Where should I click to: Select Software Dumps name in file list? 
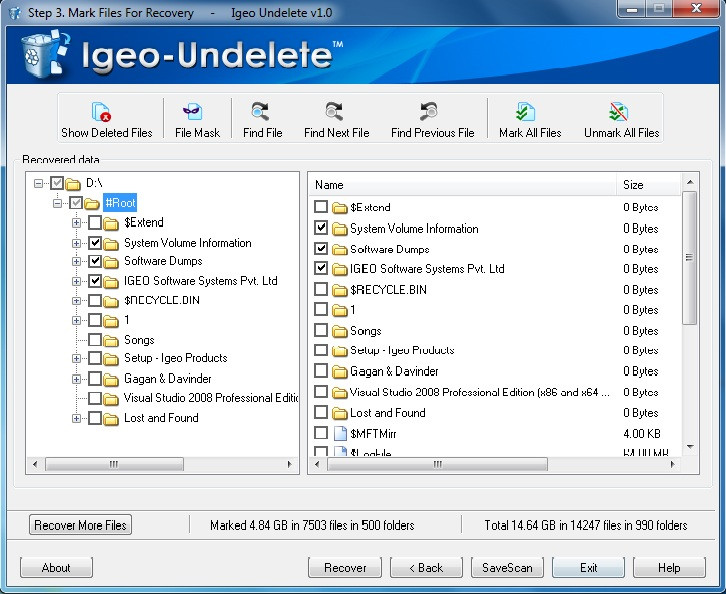tap(389, 249)
